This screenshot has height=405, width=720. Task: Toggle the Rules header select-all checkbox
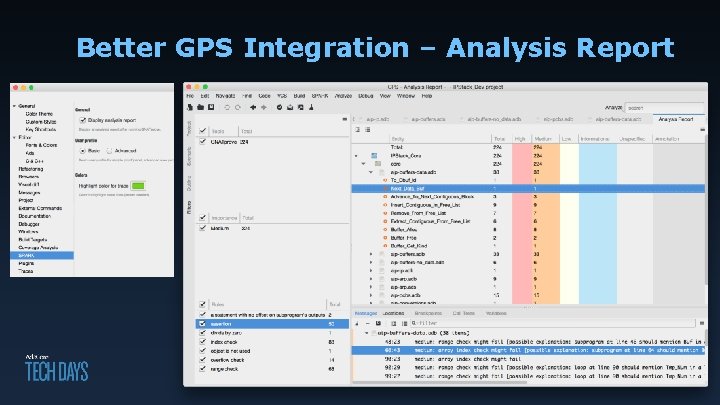[x=202, y=304]
